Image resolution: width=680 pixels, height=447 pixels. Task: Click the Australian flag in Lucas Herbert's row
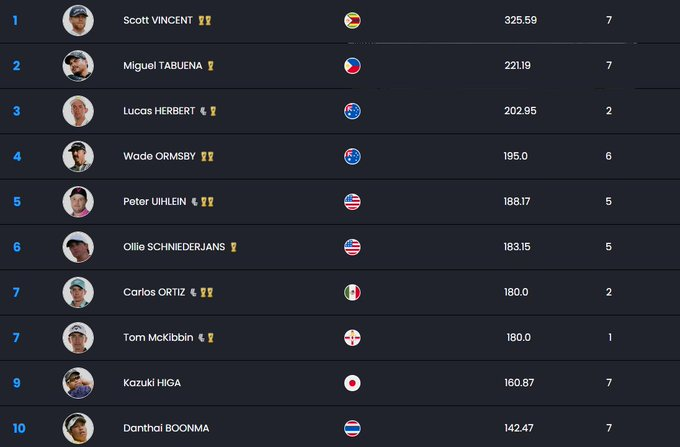[x=352, y=111]
